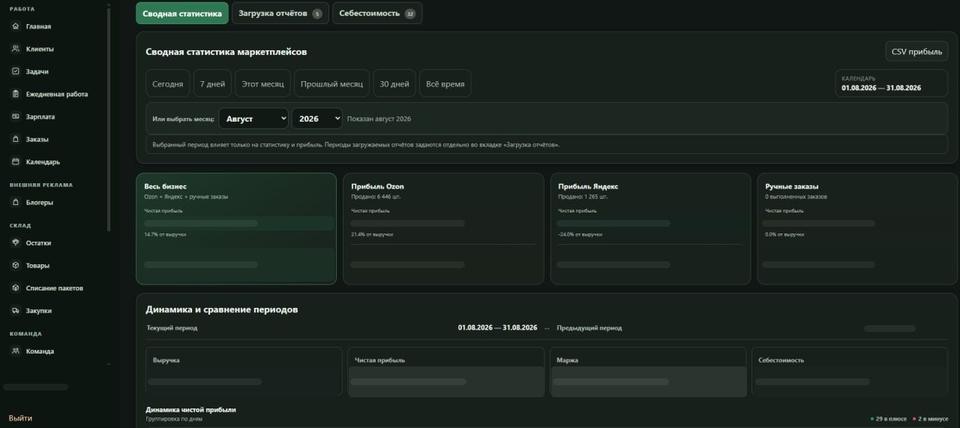Click '0.0% от выручки' text
The width and height of the screenshot is (960, 428).
click(785, 235)
